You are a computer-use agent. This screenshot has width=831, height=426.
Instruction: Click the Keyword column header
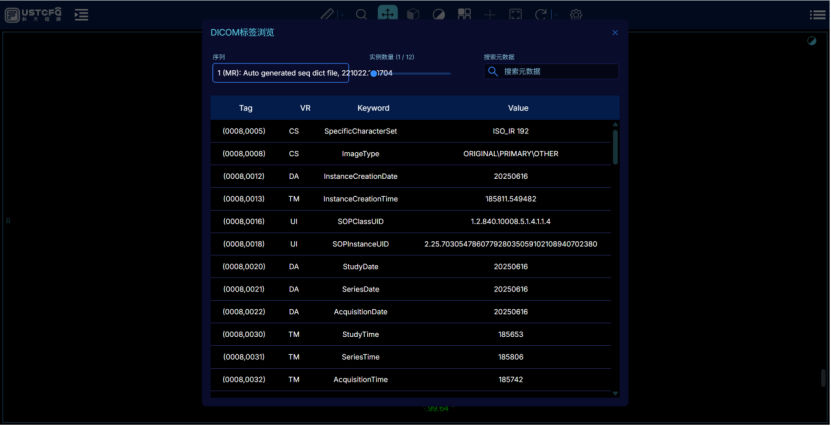[373, 108]
